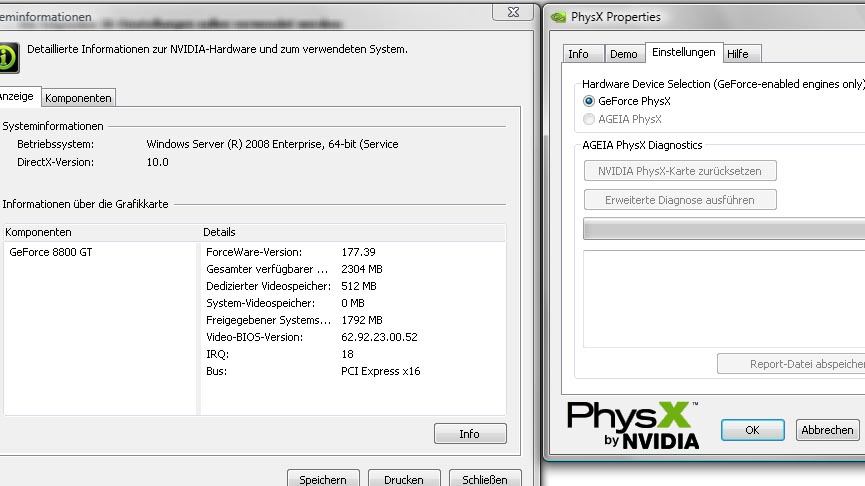The width and height of the screenshot is (865, 486).
Task: Click the Video-BIOS-Version label
Action: pyautogui.click(x=254, y=337)
